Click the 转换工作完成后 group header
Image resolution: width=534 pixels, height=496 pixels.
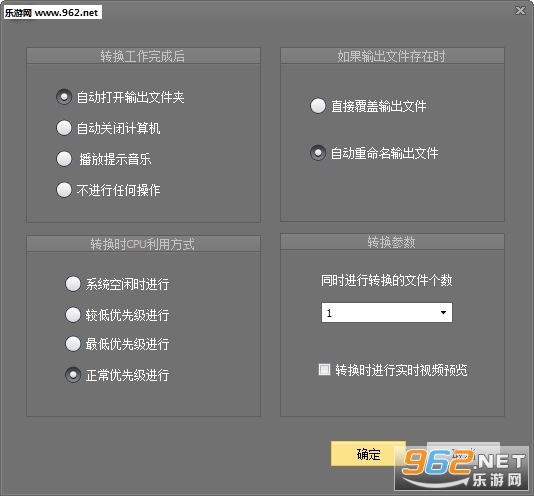coord(143,56)
